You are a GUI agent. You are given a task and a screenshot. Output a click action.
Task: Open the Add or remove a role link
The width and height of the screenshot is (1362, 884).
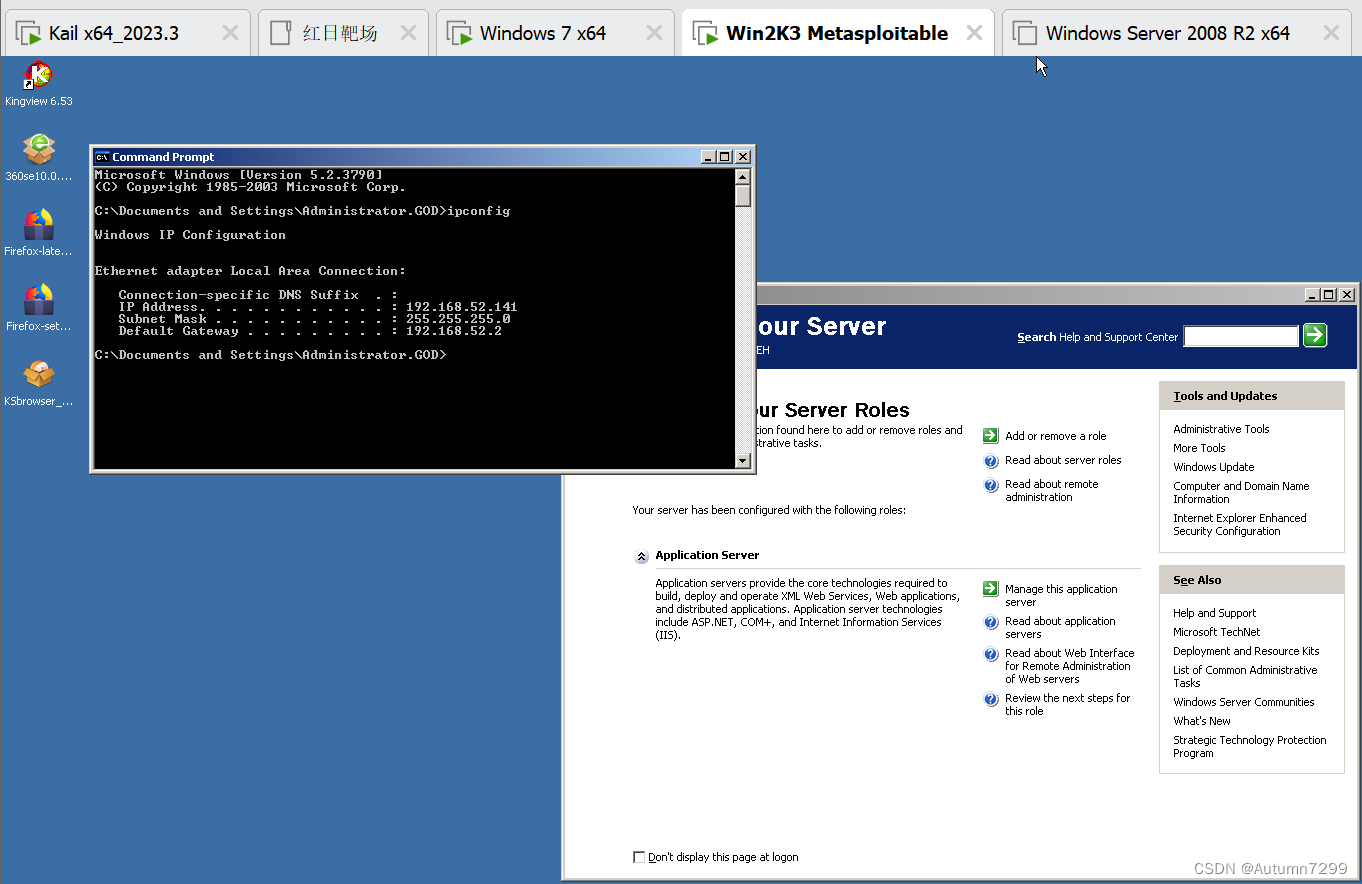1055,436
